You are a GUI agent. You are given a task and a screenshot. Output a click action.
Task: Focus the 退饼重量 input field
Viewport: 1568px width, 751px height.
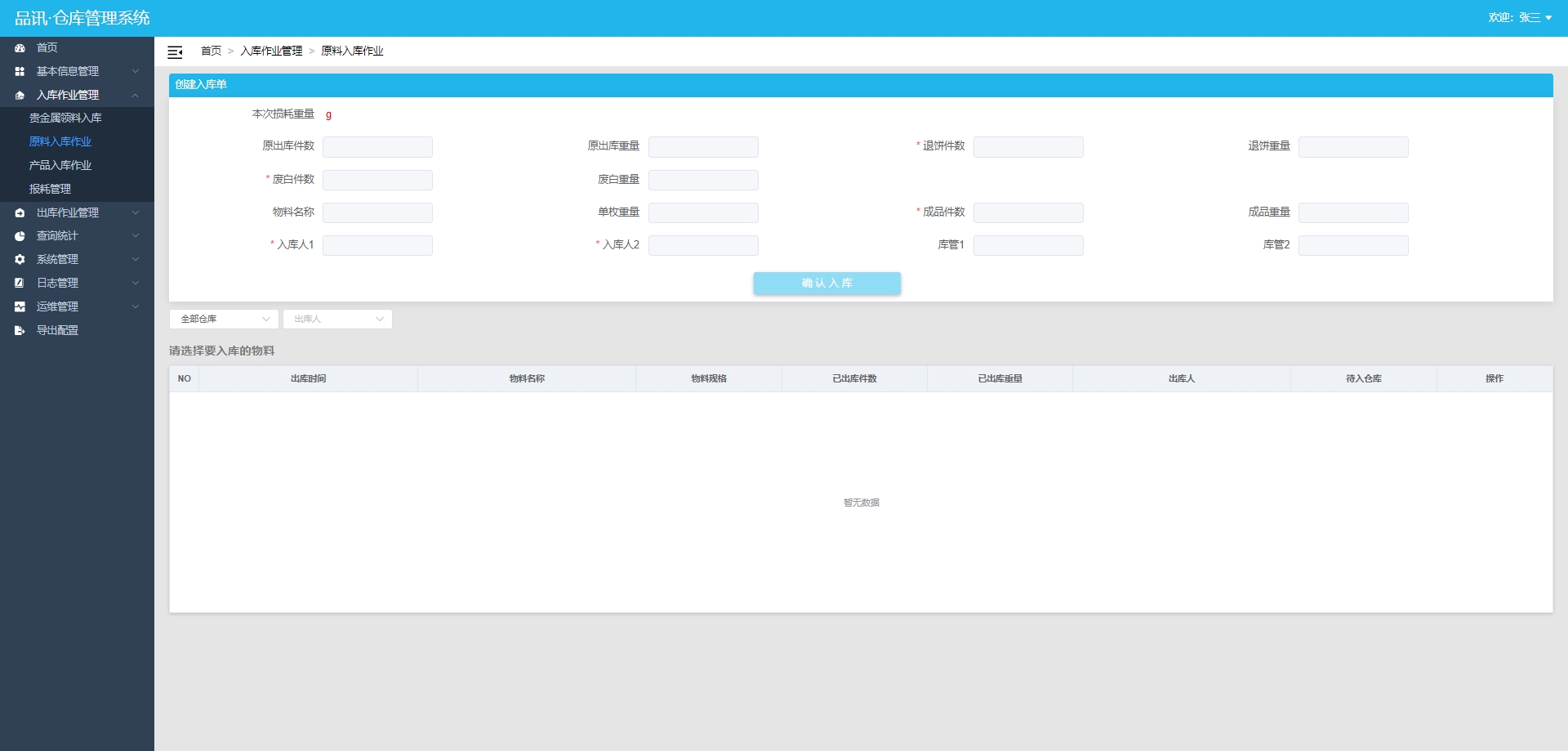click(x=1353, y=147)
